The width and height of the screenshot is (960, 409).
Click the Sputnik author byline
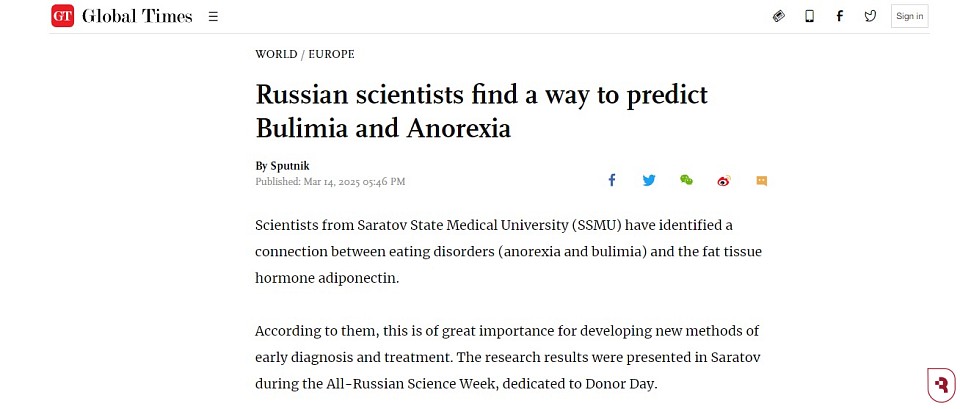click(x=290, y=166)
